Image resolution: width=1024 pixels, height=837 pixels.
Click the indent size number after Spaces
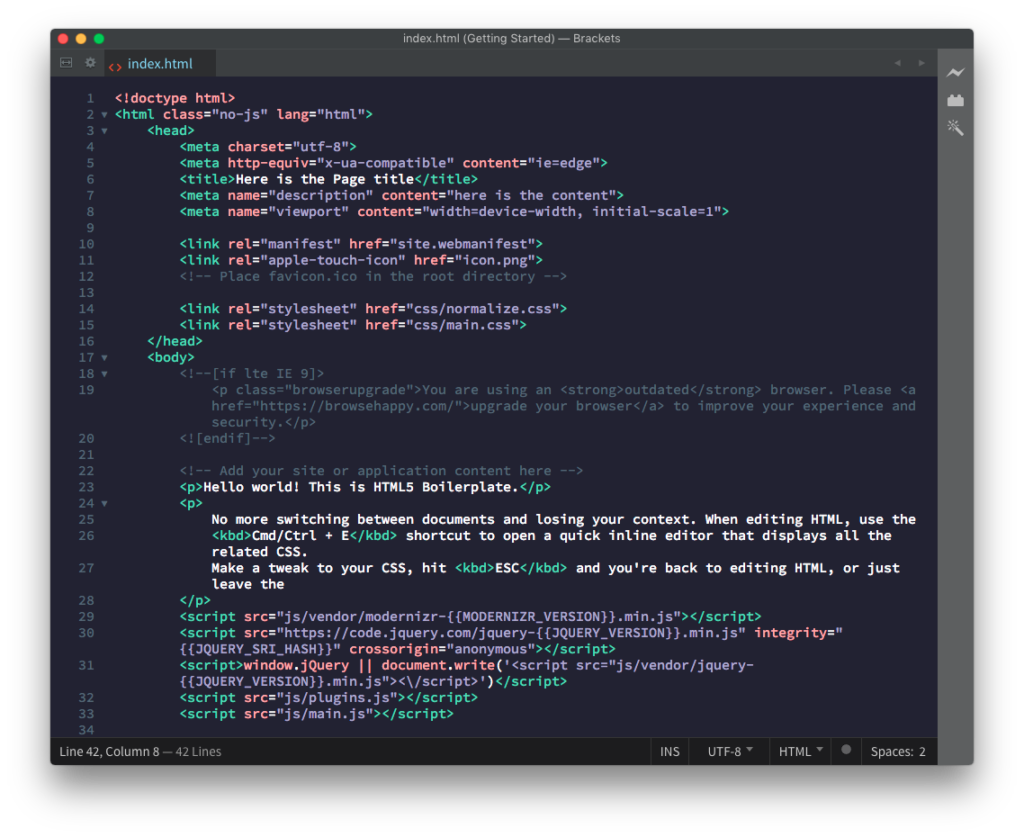[x=922, y=752]
